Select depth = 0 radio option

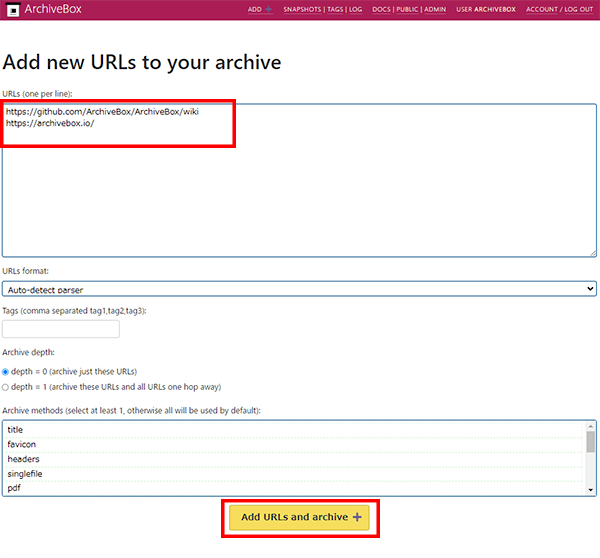[6, 372]
